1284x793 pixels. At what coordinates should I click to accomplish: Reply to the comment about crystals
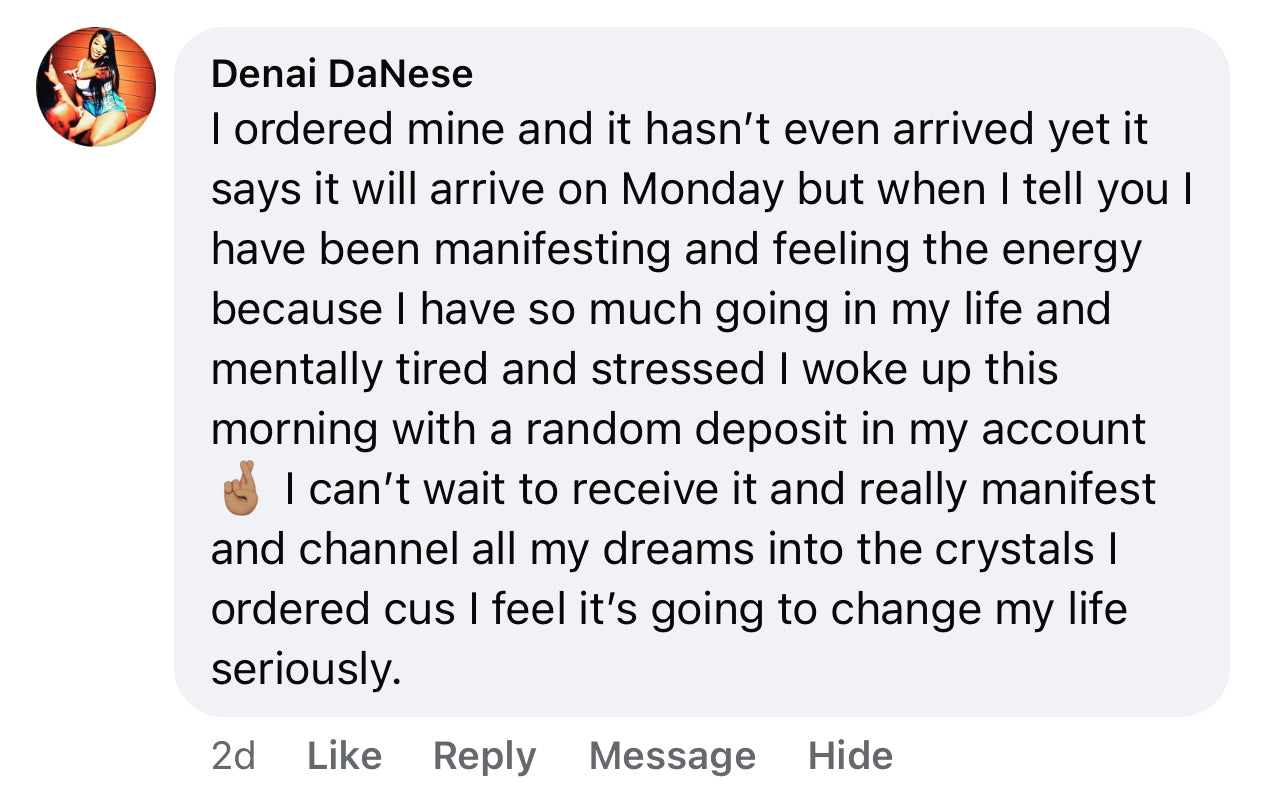[x=485, y=756]
